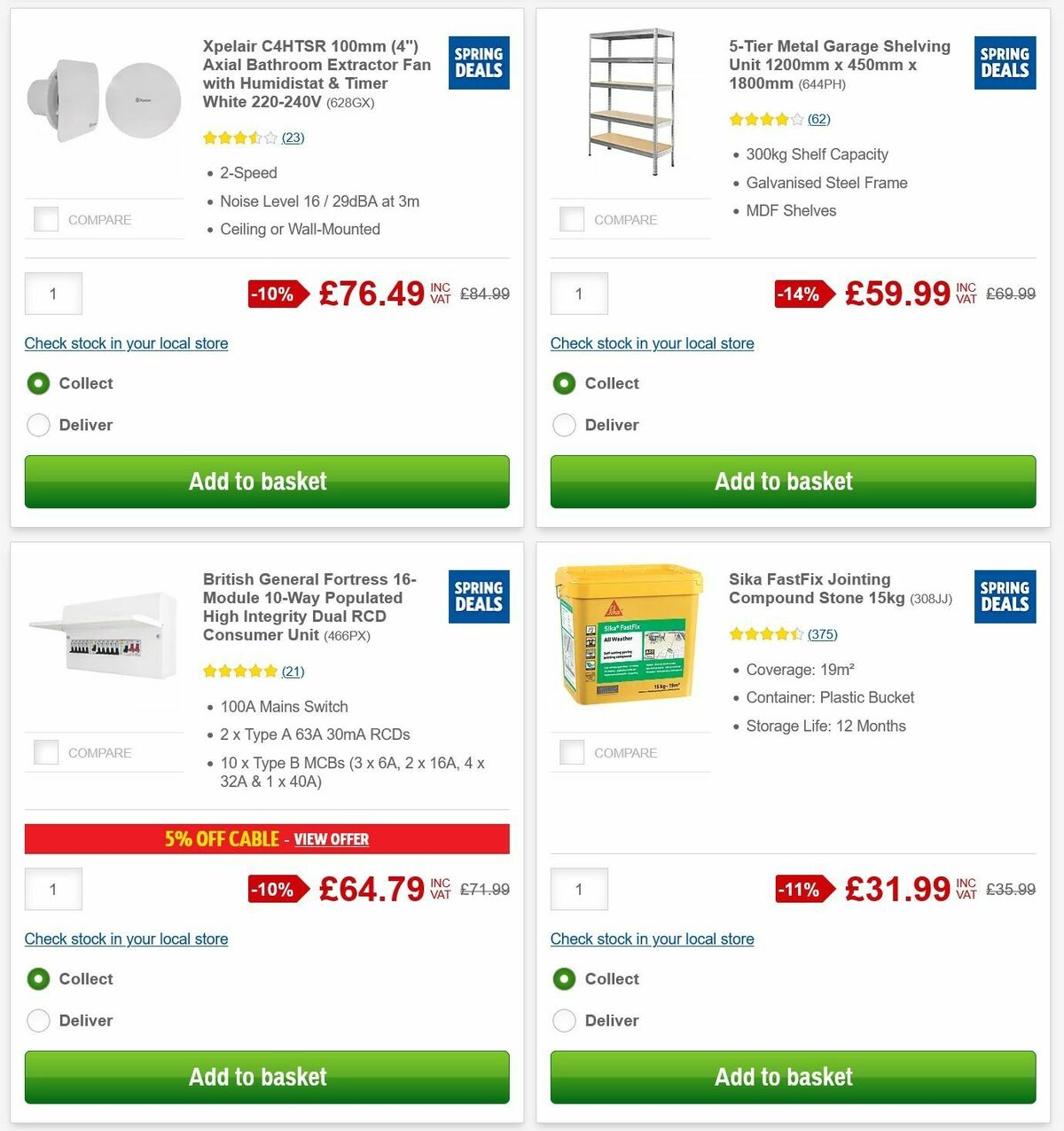Add the Xpelair extractor fan to basket

coord(257,481)
